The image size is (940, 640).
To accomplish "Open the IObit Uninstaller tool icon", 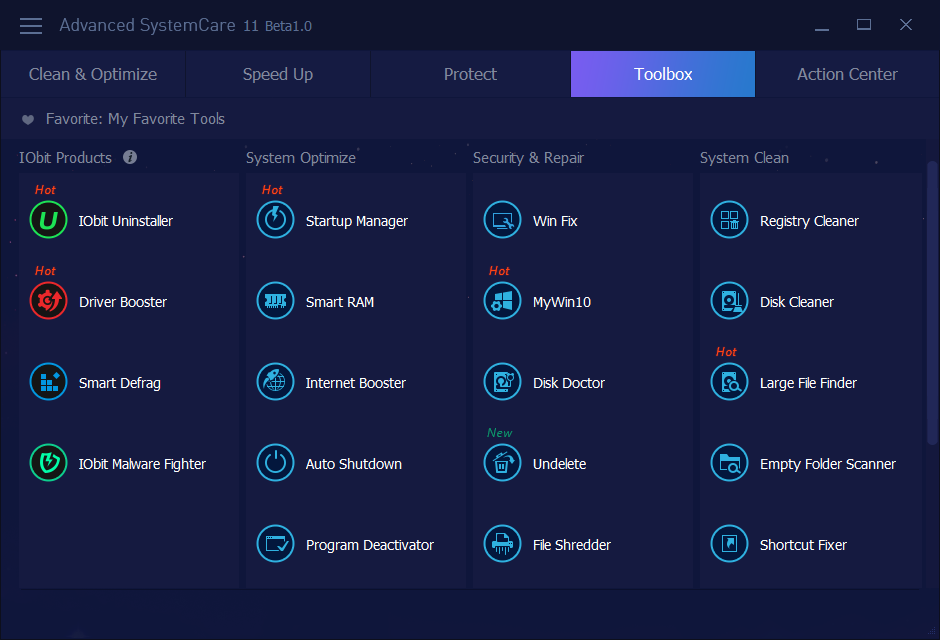I will (48, 221).
